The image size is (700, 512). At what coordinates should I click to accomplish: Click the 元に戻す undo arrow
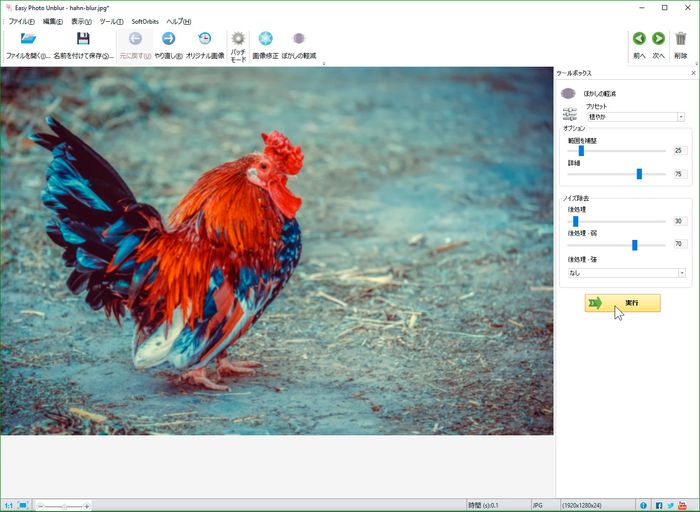tap(135, 39)
